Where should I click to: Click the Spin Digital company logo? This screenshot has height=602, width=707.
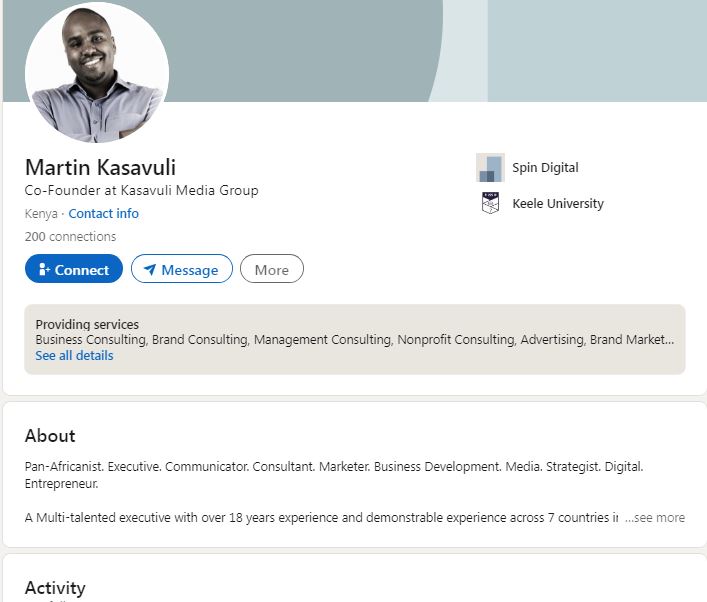coord(490,167)
